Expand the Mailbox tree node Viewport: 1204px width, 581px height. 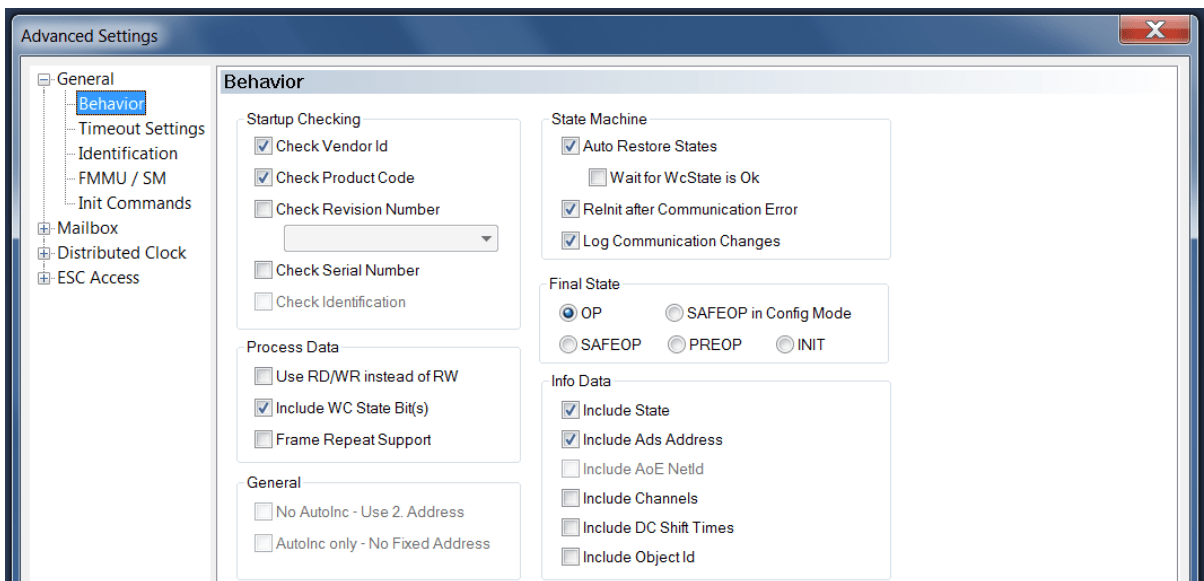tap(45, 229)
